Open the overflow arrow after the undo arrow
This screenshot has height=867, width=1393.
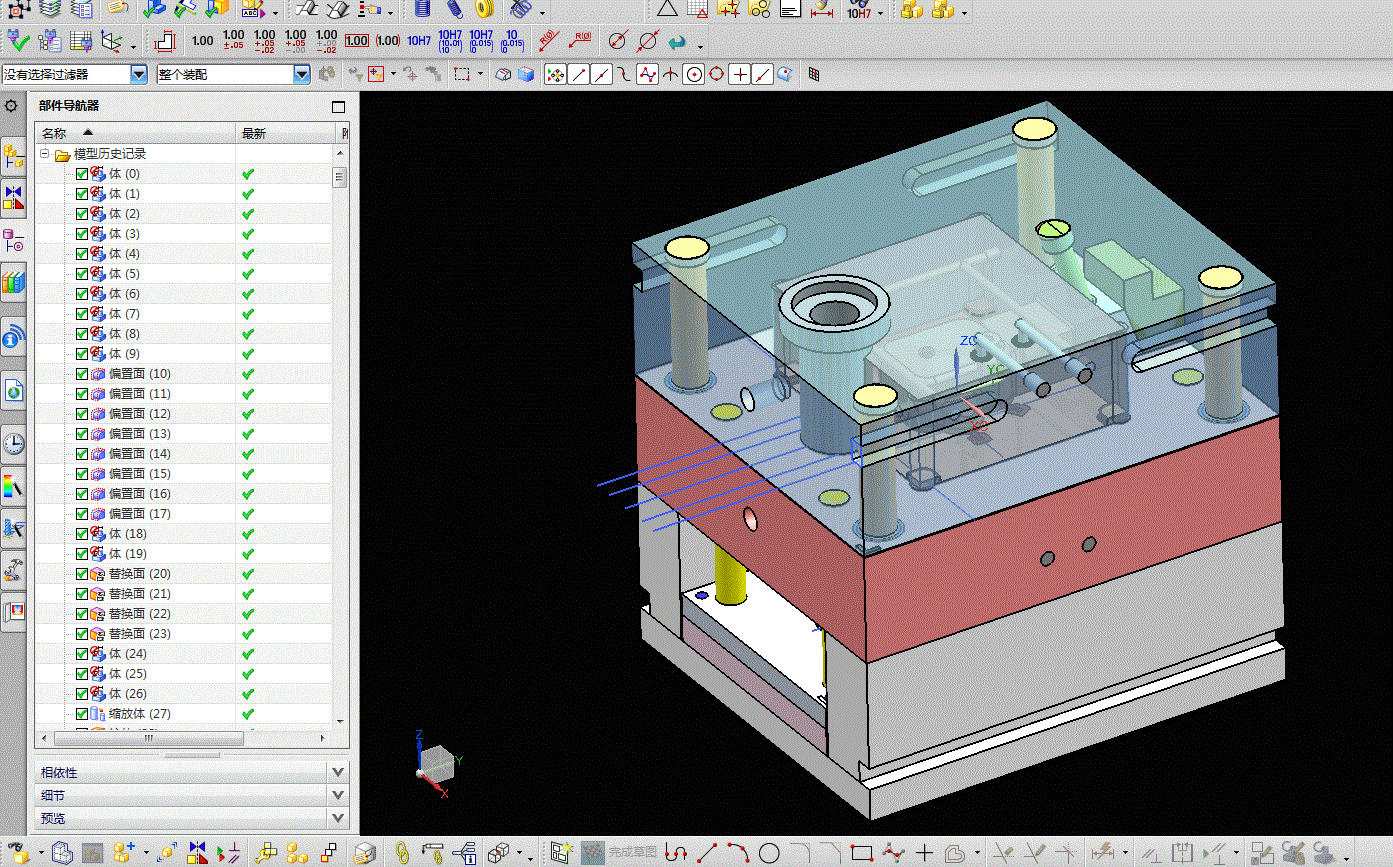(x=700, y=46)
